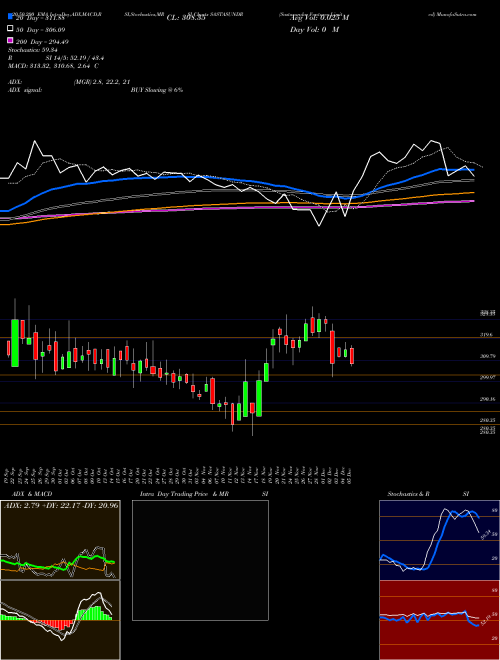Click the magenta 200 Day legend swatch

pos(10,41)
